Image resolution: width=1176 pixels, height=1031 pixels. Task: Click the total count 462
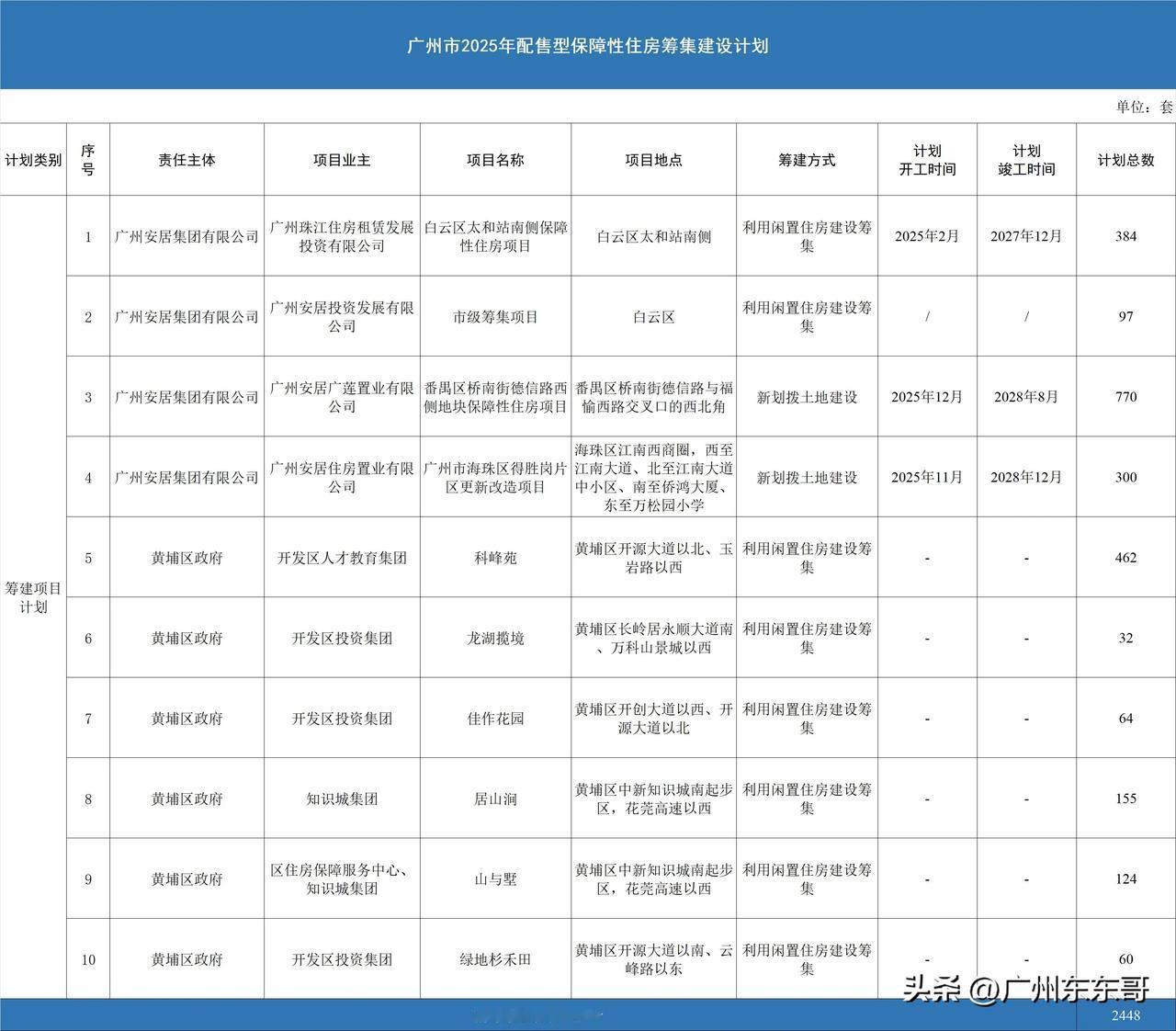tap(1125, 558)
